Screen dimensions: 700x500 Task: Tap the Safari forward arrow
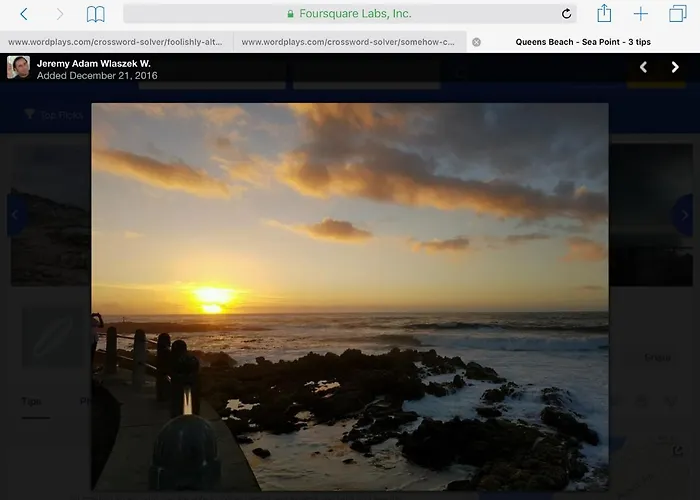click(x=60, y=14)
